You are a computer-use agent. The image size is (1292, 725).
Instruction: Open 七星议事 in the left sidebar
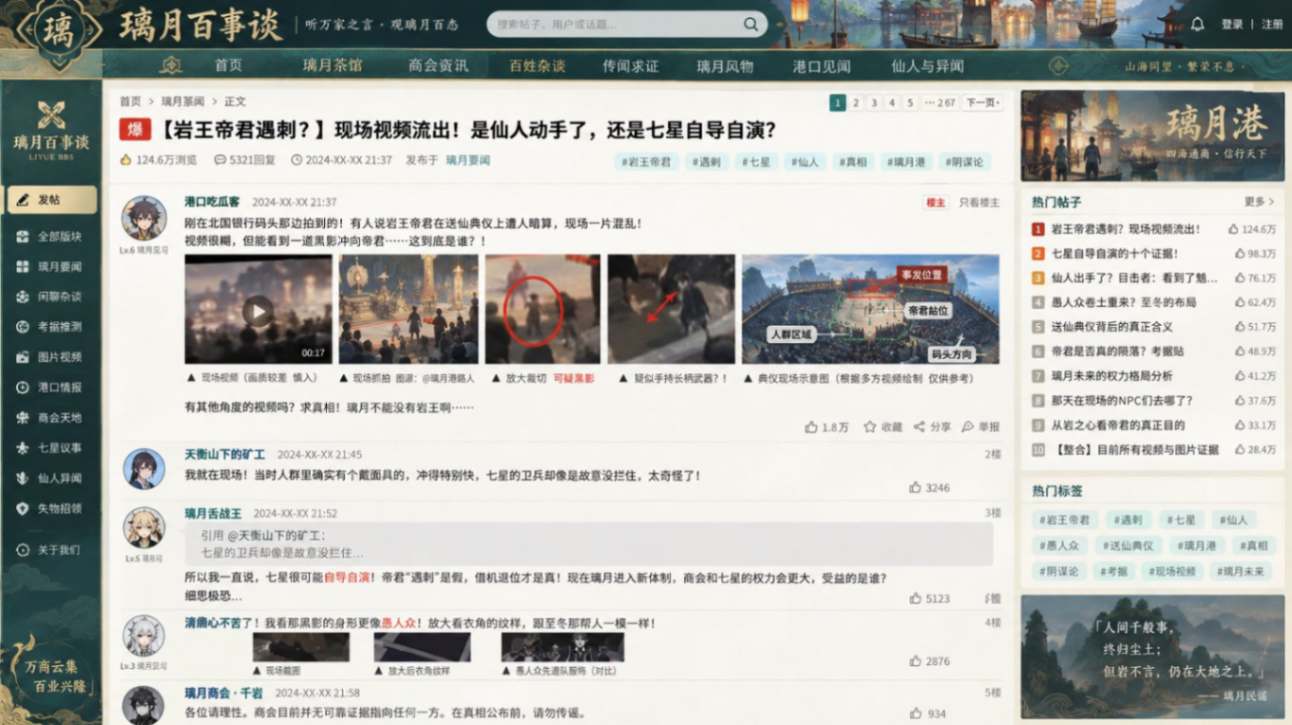click(51, 448)
